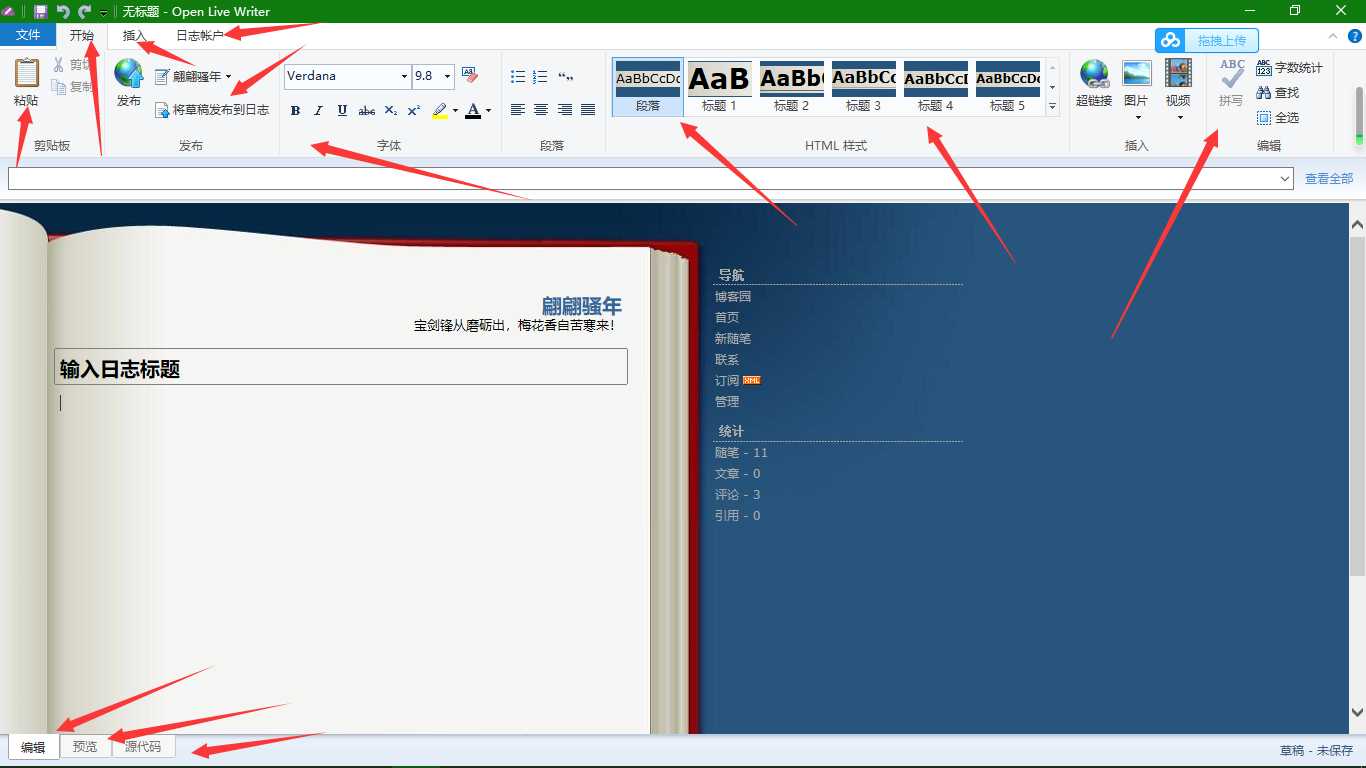Expand the HTML styles gallery more arrow

pyautogui.click(x=1052, y=106)
